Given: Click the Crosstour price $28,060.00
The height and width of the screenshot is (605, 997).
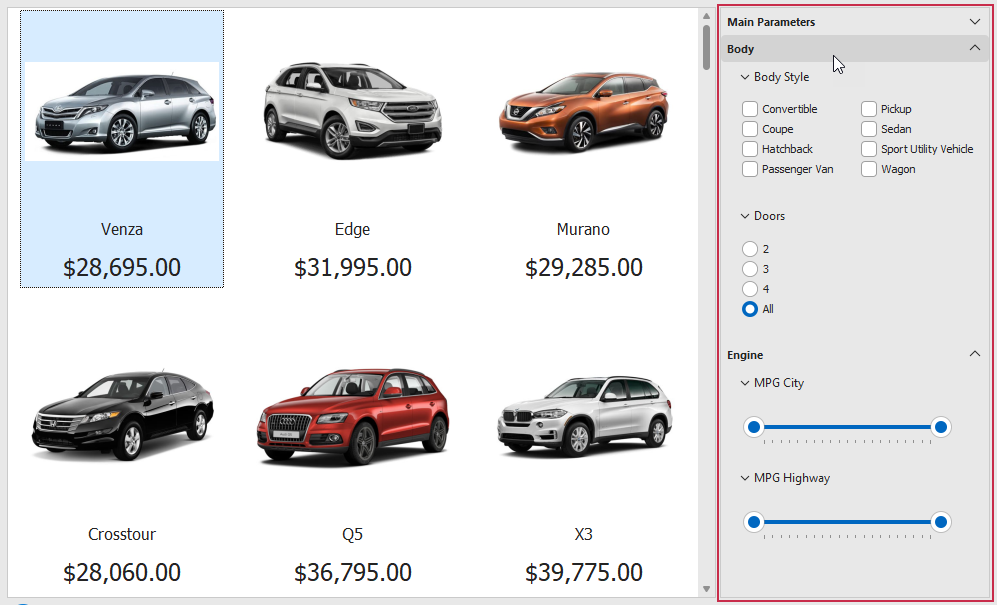Looking at the screenshot, I should point(122,573).
